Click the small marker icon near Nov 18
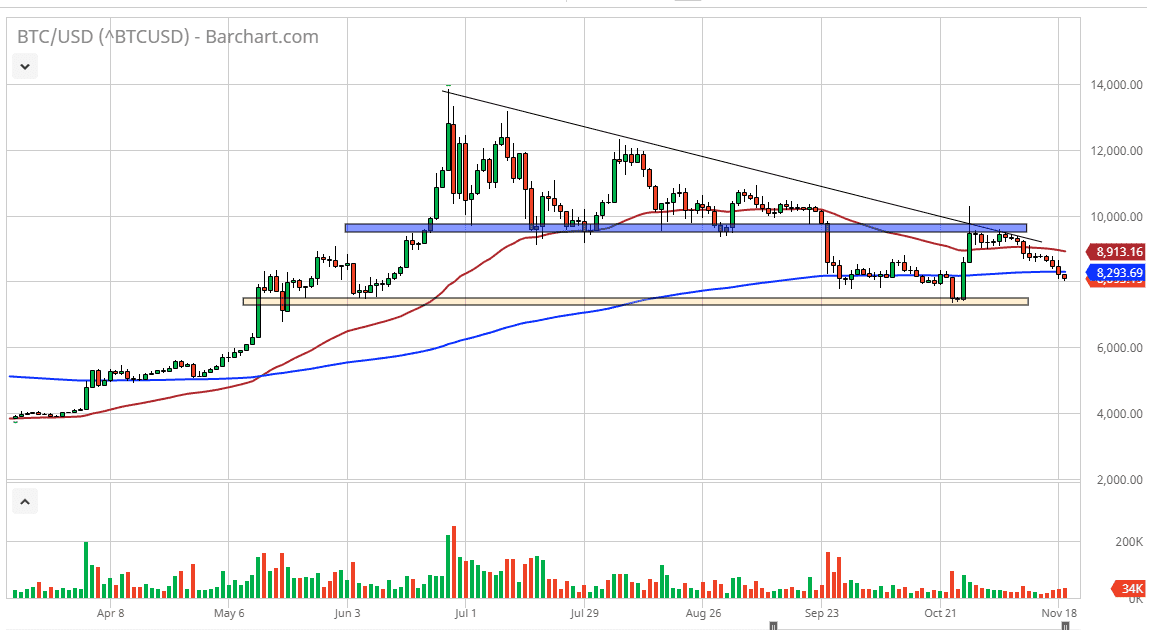Image resolution: width=1152 pixels, height=630 pixels. (x=1065, y=624)
